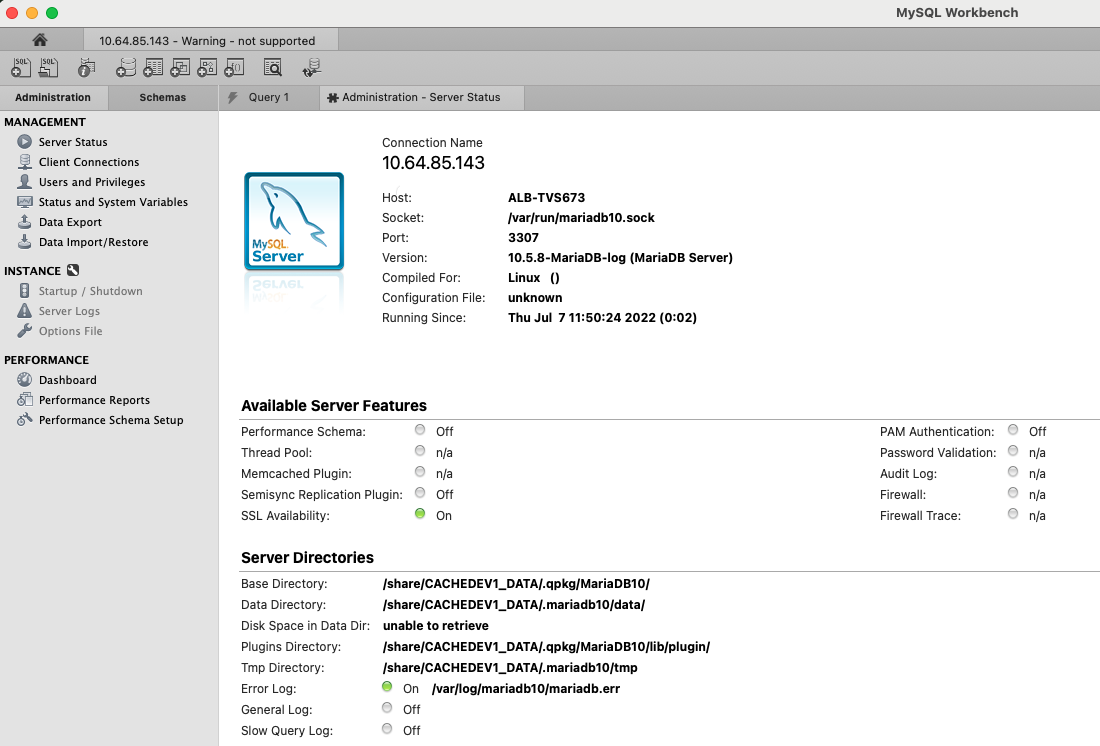Click the green Error Log indicator
1100x746 pixels.
coord(387,686)
